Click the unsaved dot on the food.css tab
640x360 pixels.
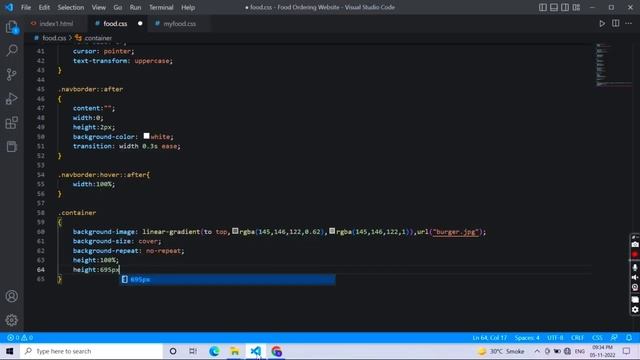140,24
